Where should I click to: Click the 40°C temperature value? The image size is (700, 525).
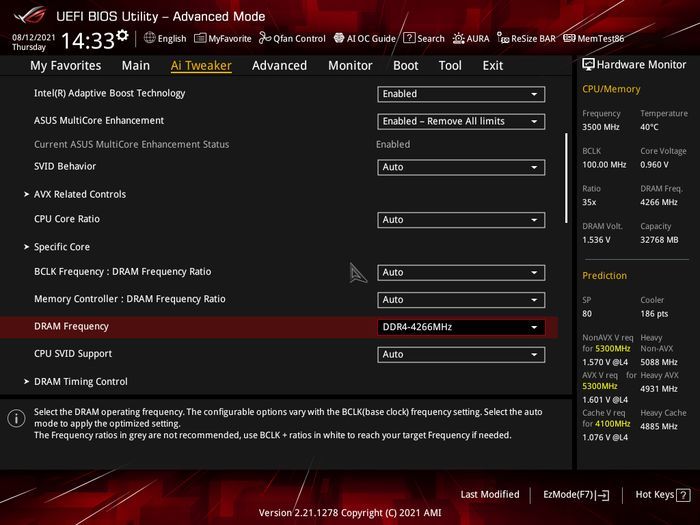click(x=649, y=127)
